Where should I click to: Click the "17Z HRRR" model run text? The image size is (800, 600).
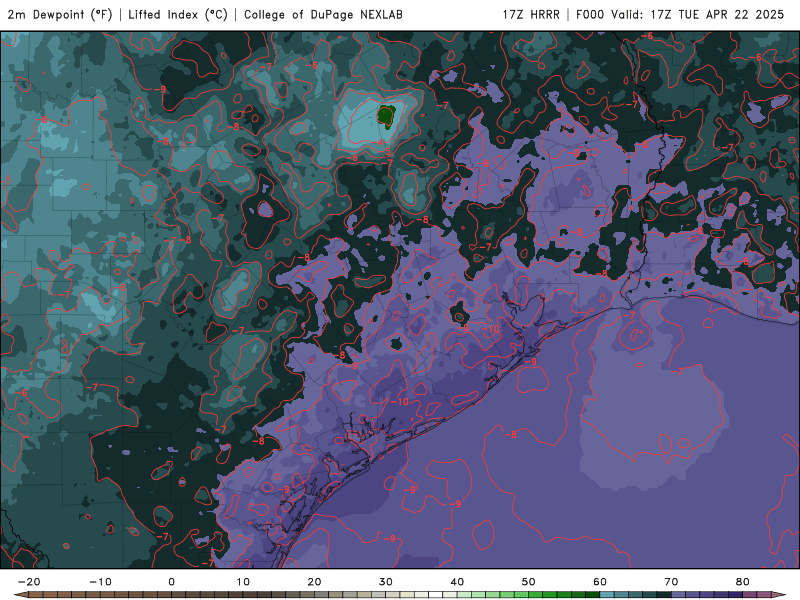531,15
